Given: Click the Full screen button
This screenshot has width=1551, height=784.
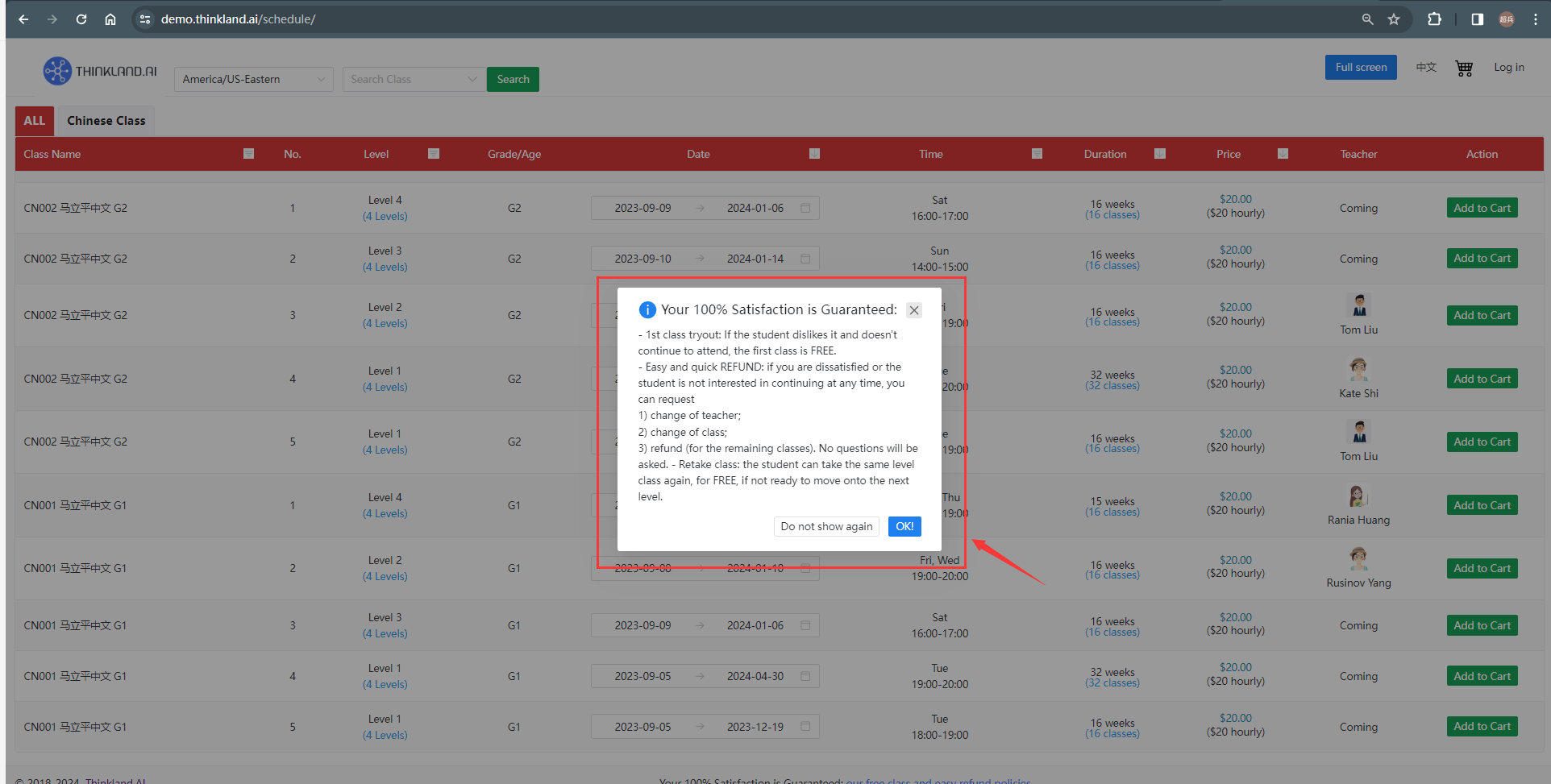Looking at the screenshot, I should pos(1360,68).
